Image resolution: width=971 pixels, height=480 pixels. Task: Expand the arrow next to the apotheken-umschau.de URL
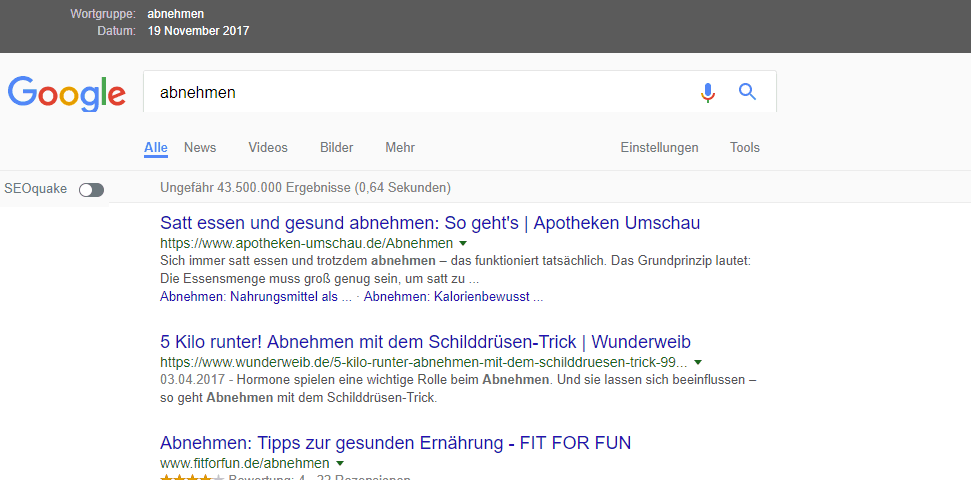click(x=463, y=243)
